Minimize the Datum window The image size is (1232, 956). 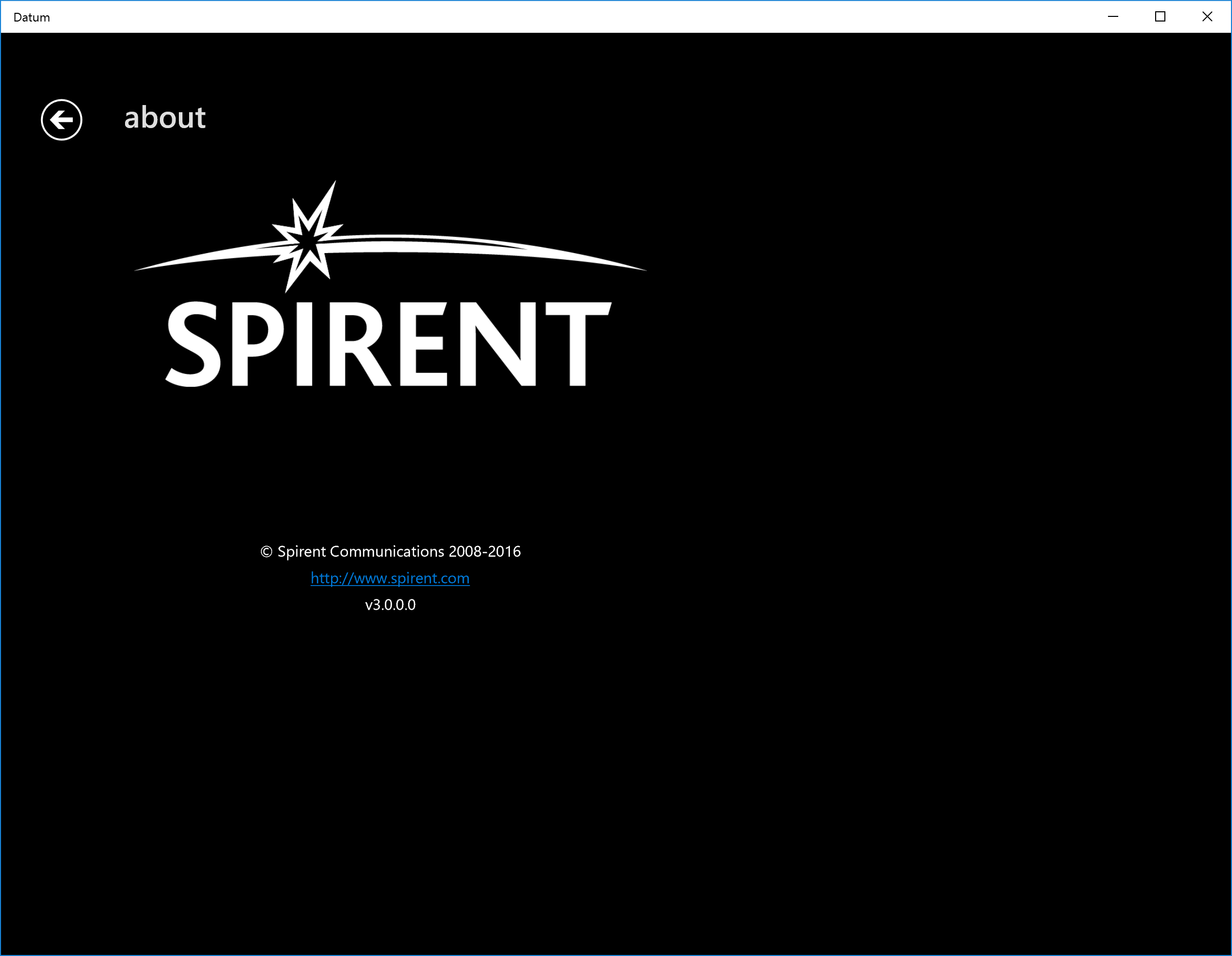(x=1113, y=16)
